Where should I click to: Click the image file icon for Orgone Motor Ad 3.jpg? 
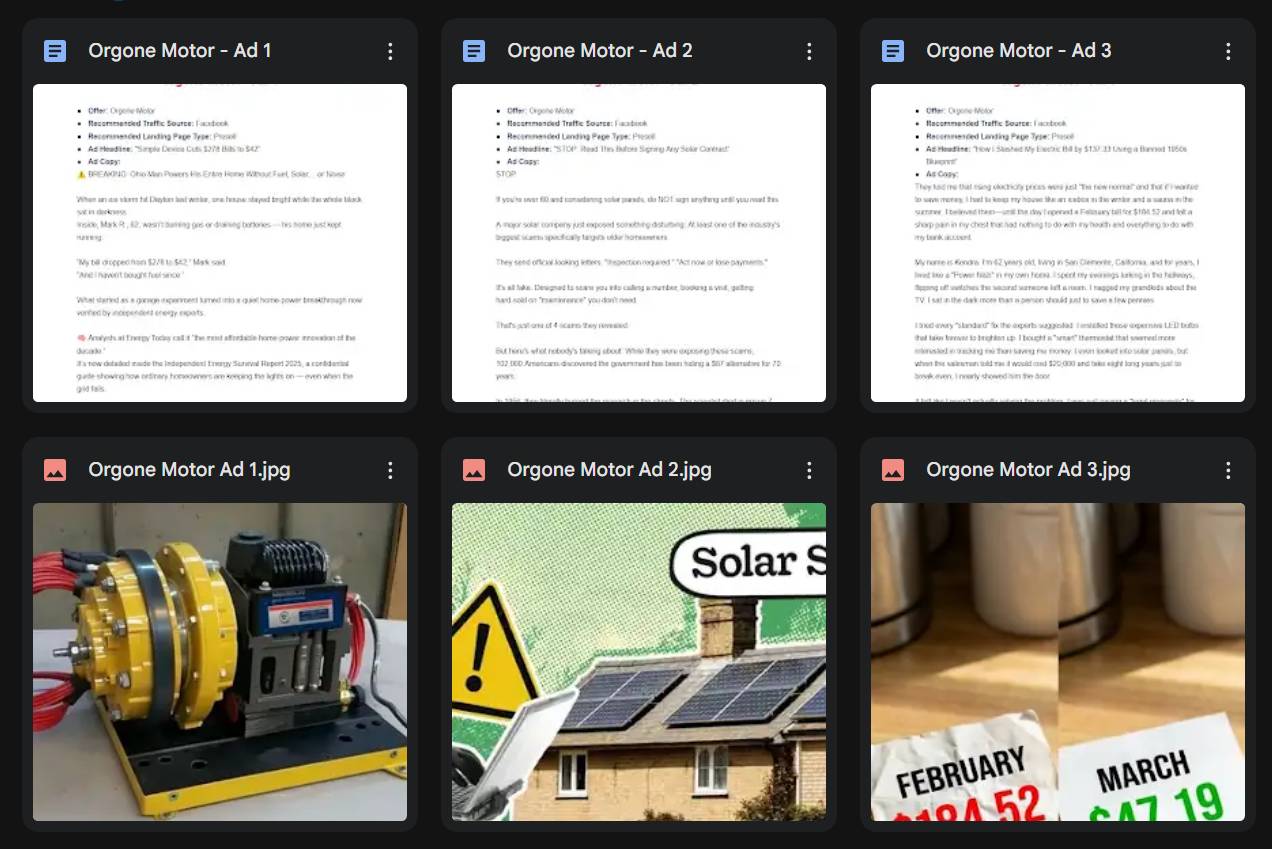893,470
